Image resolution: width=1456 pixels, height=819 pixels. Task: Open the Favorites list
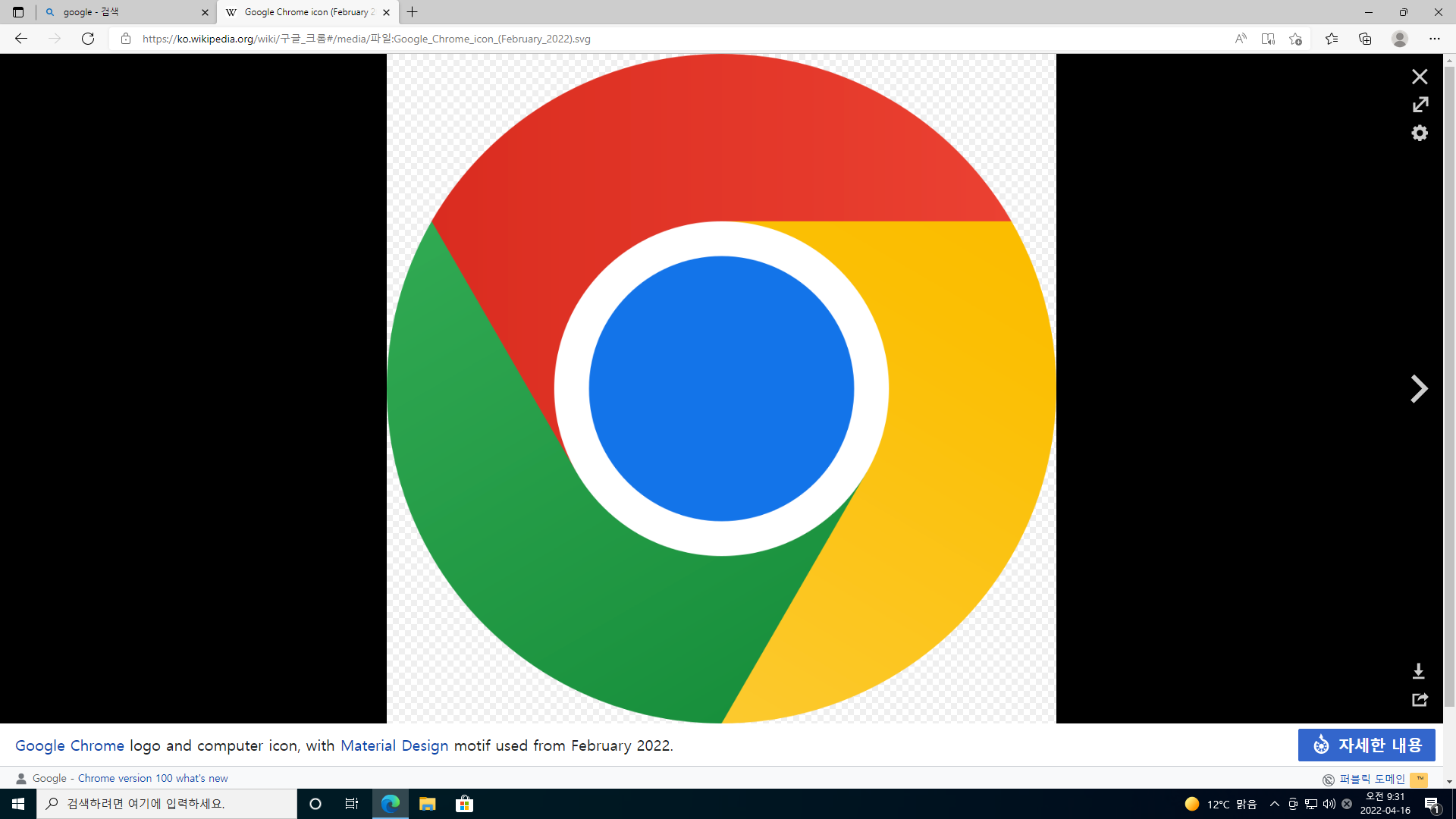pyautogui.click(x=1332, y=39)
